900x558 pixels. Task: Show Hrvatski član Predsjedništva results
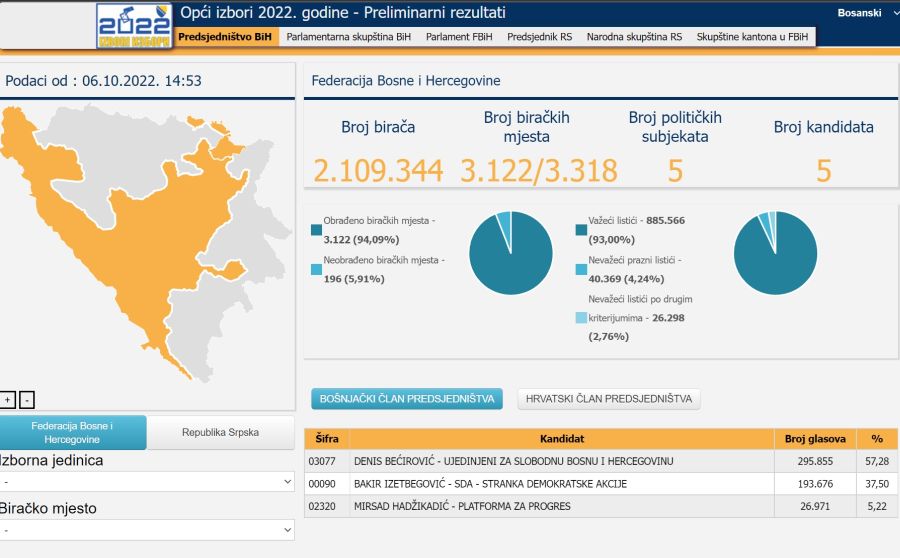coord(609,399)
